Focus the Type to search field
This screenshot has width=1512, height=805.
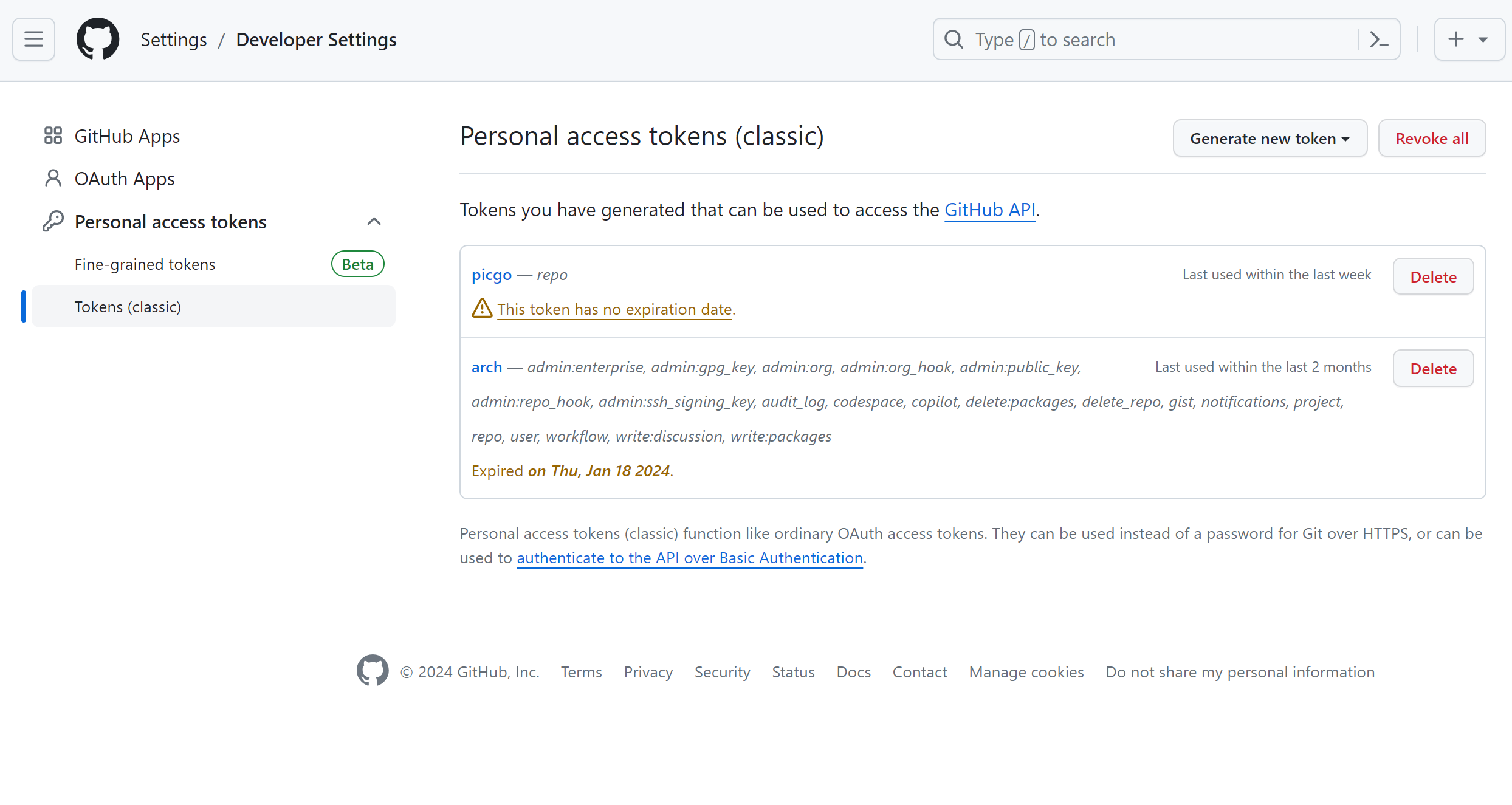[1155, 39]
